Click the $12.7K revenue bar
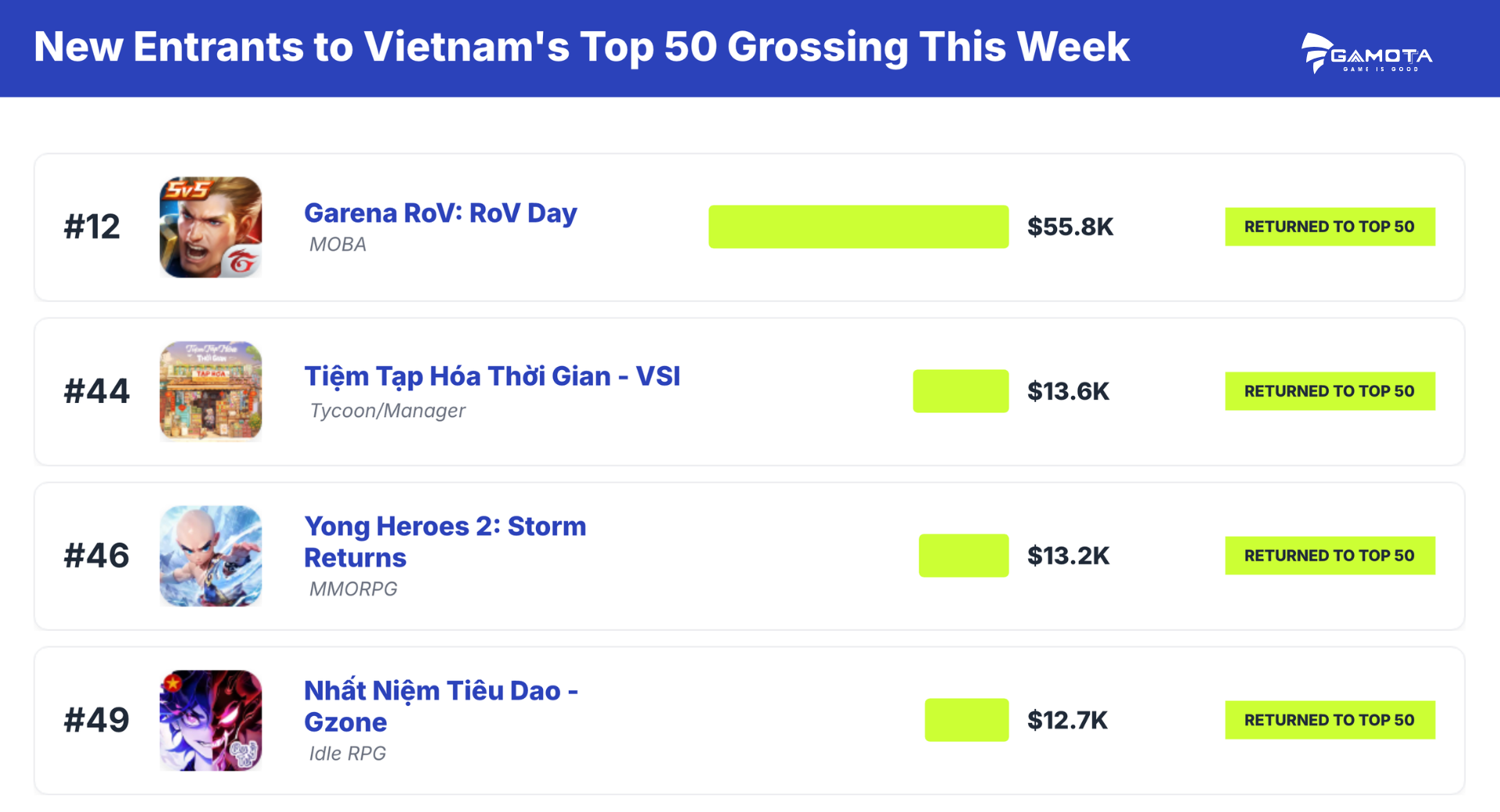Screen dimensions: 1500x812 [966, 720]
